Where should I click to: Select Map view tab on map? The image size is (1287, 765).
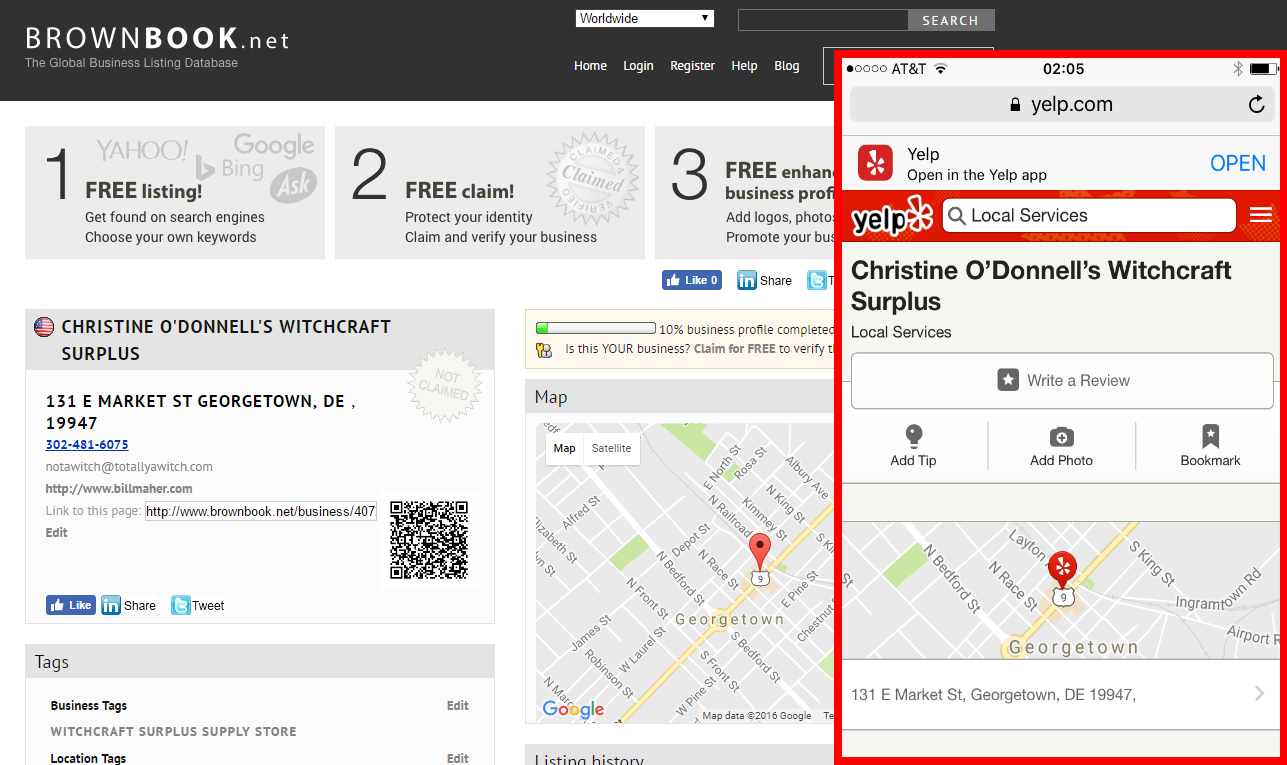point(565,448)
